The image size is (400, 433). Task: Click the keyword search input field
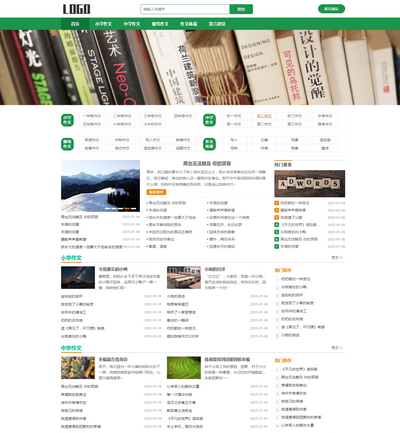(x=185, y=9)
